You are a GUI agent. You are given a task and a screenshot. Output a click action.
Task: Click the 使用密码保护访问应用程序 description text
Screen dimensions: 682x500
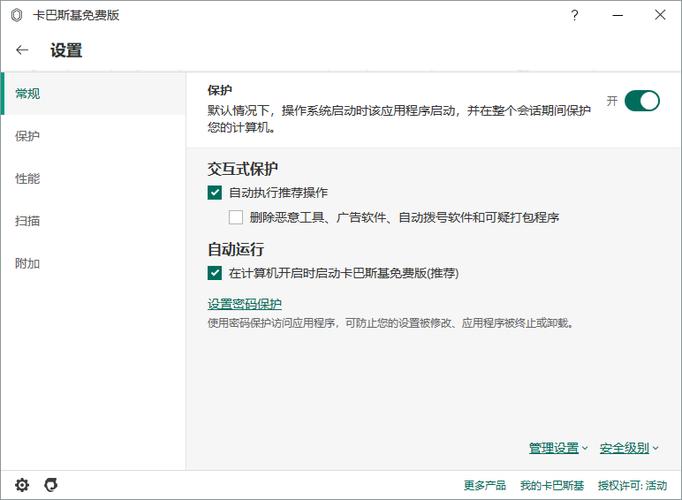(x=390, y=323)
